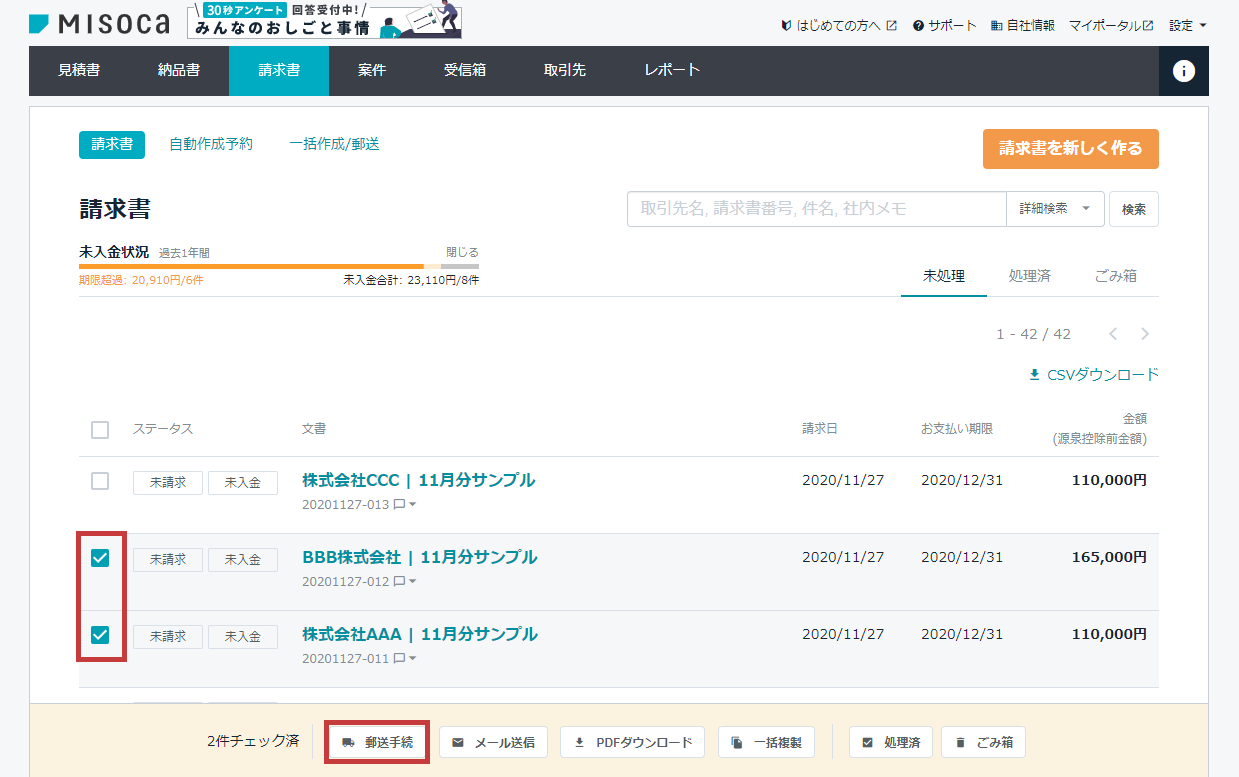Uncheck the BBB株式会社 invoice checkbox

point(100,558)
